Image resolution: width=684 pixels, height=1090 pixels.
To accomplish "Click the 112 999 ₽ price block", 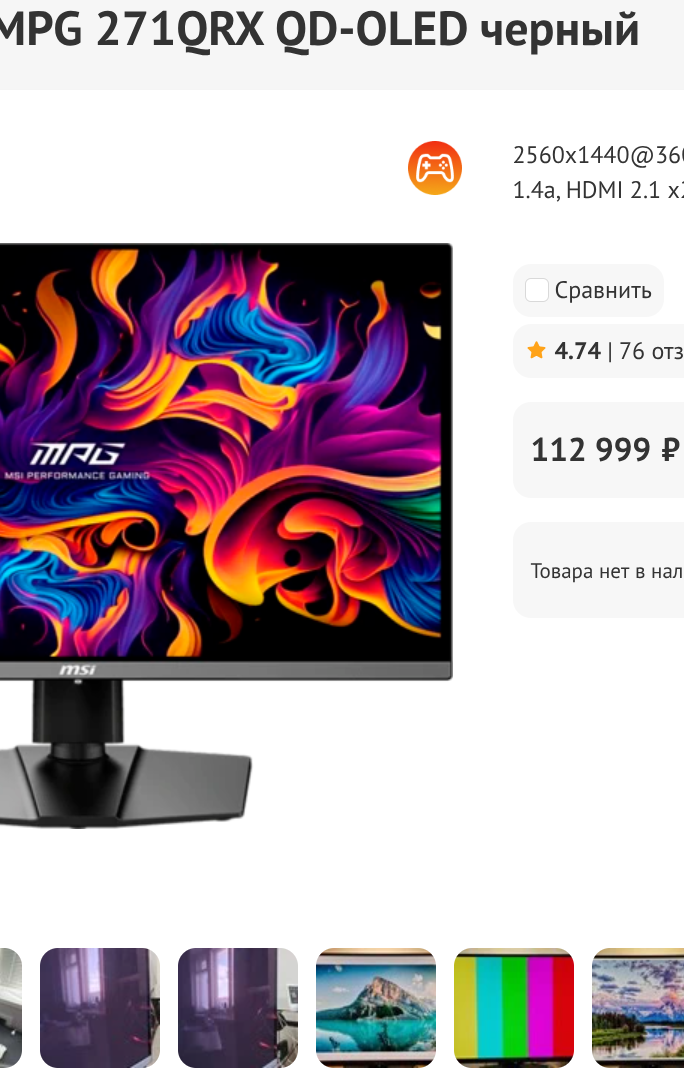I will coord(598,450).
